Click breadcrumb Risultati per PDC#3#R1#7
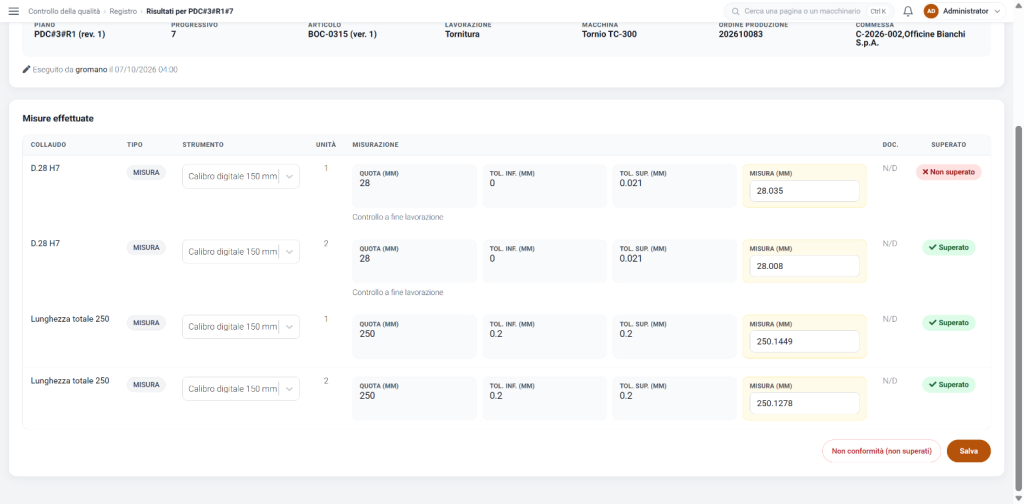The width and height of the screenshot is (1024, 504). point(189,11)
